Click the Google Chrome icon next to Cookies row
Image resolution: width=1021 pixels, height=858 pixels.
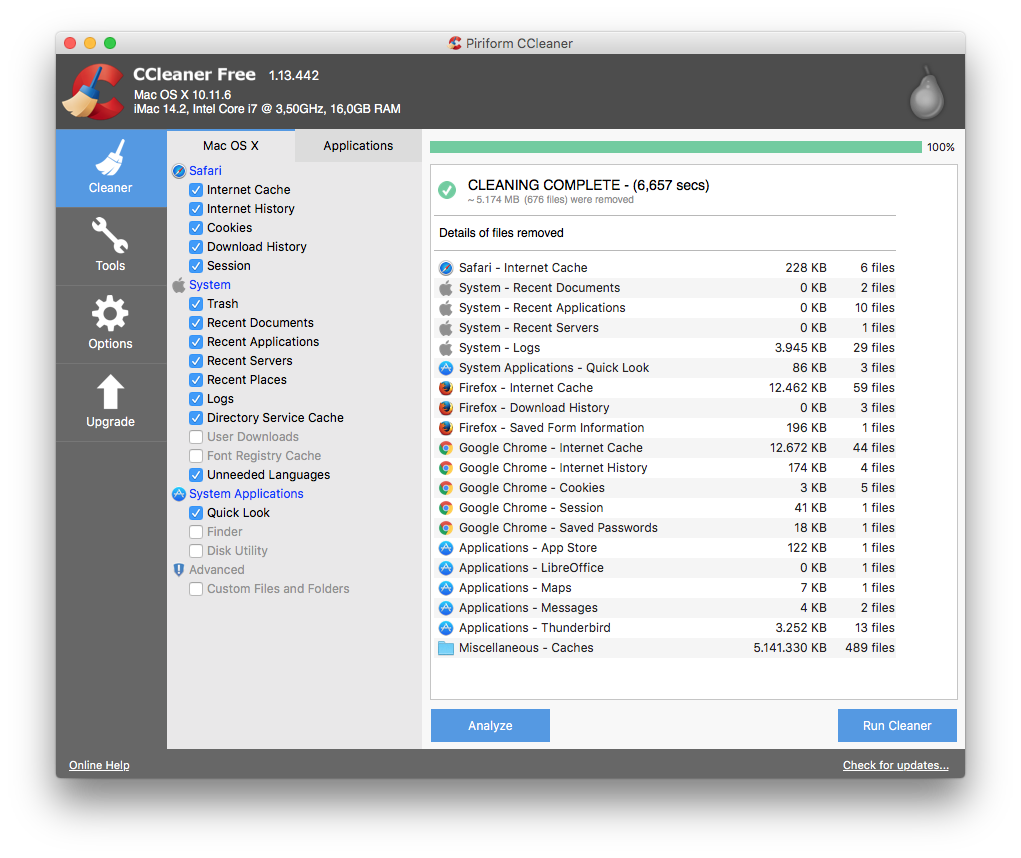pyautogui.click(x=445, y=488)
